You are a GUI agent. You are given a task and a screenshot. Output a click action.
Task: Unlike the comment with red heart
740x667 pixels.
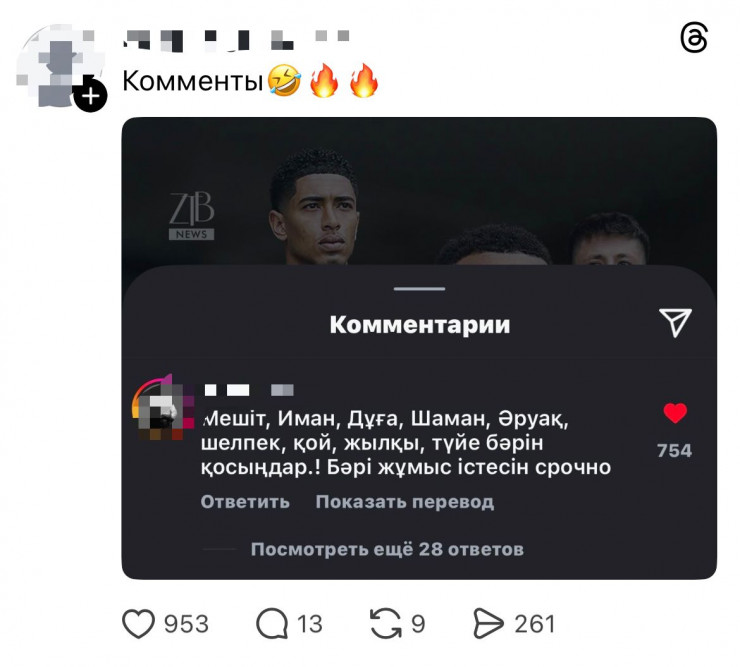[x=675, y=413]
